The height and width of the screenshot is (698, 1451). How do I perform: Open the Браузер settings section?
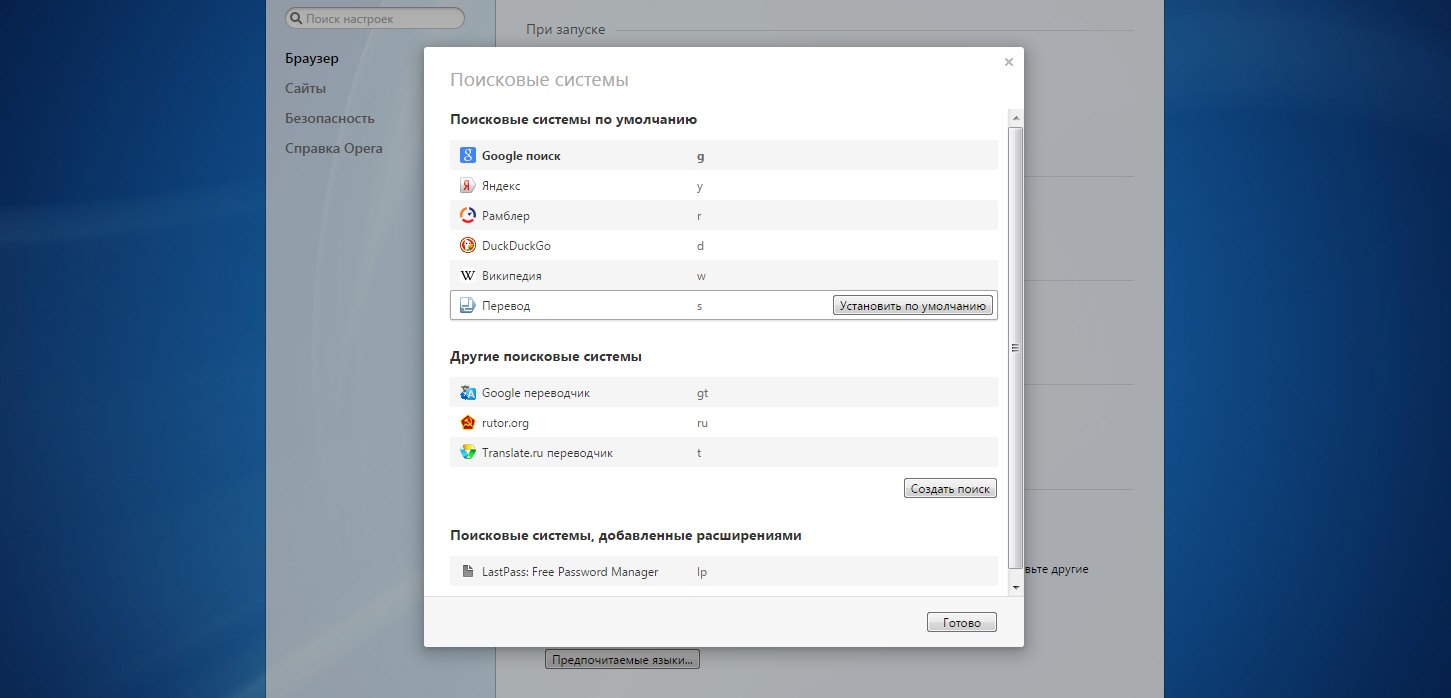(312, 58)
